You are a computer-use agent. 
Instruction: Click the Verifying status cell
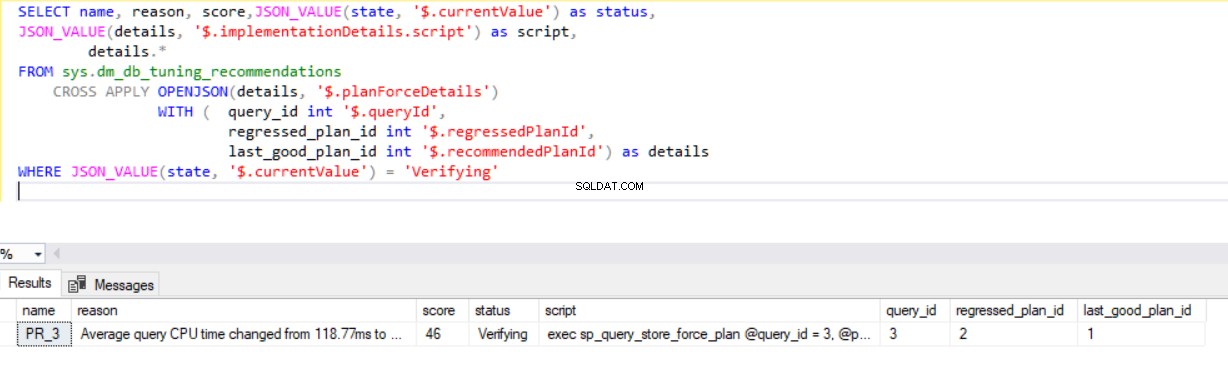click(504, 334)
